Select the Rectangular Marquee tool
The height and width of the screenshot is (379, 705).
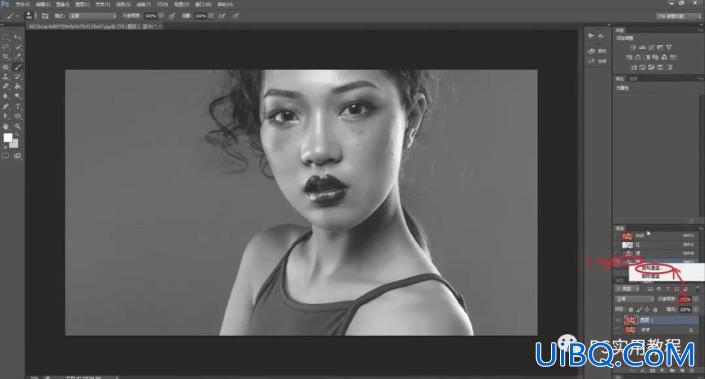(x=5, y=37)
